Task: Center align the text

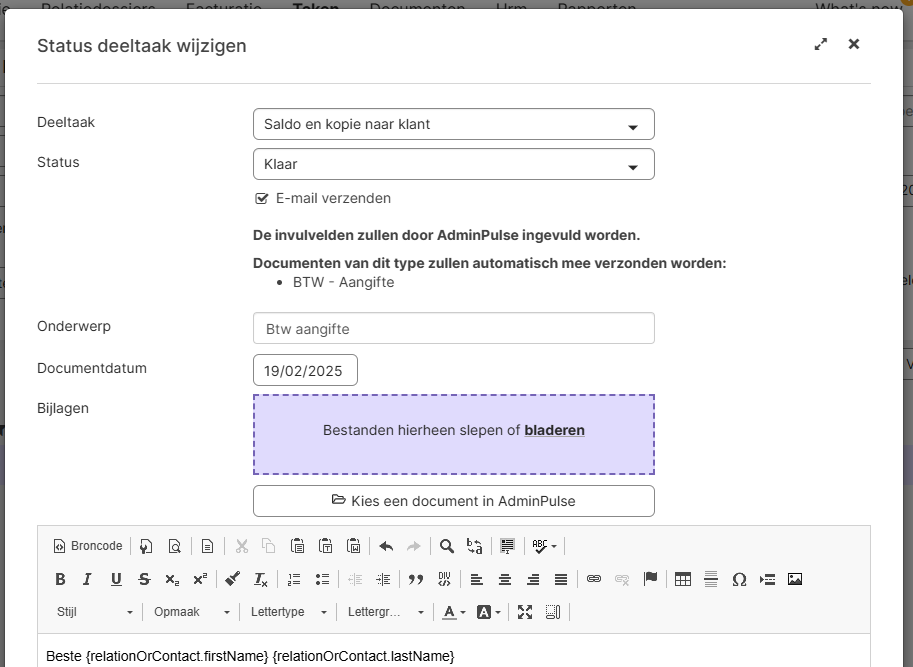Action: click(x=505, y=579)
